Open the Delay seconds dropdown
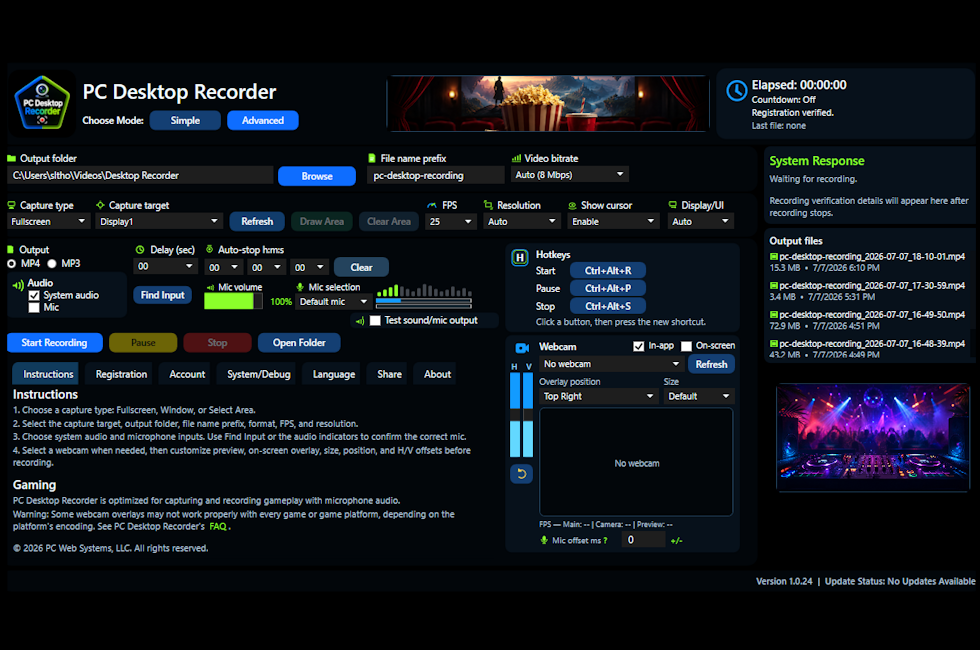The width and height of the screenshot is (980, 650). coord(166,267)
